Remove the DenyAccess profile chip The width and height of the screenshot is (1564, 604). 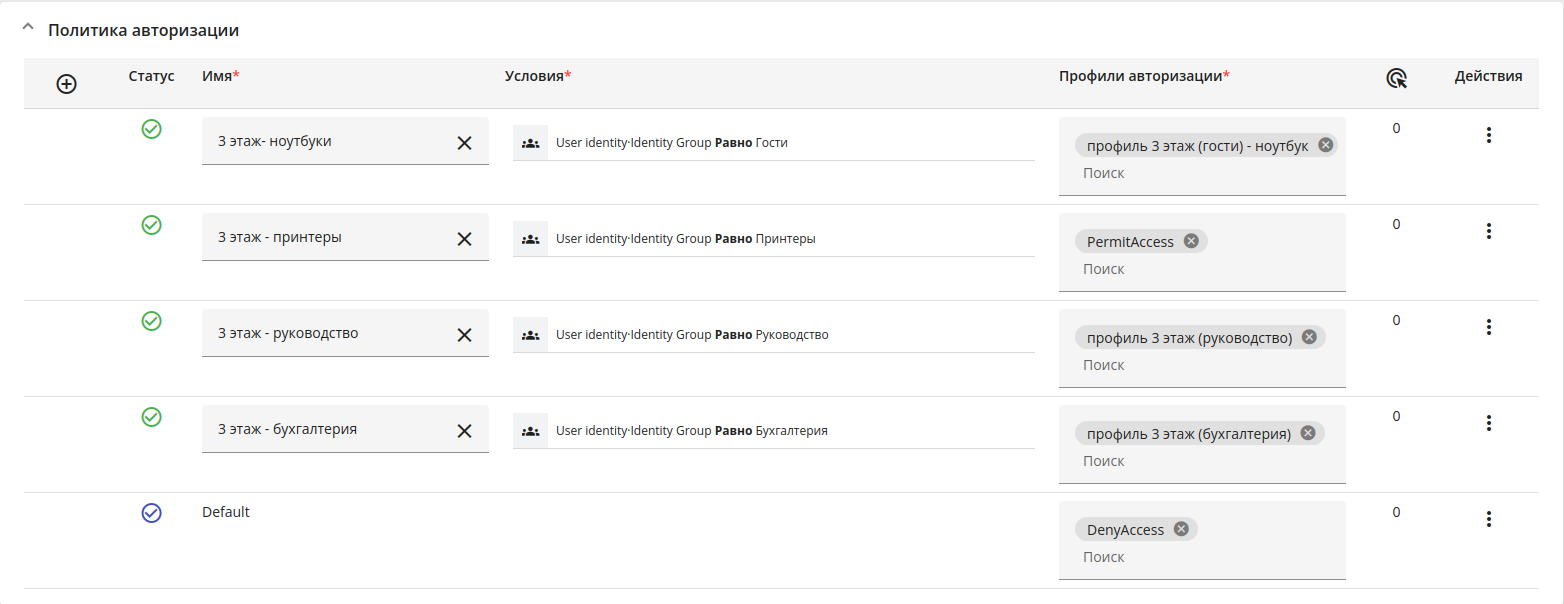click(1181, 529)
